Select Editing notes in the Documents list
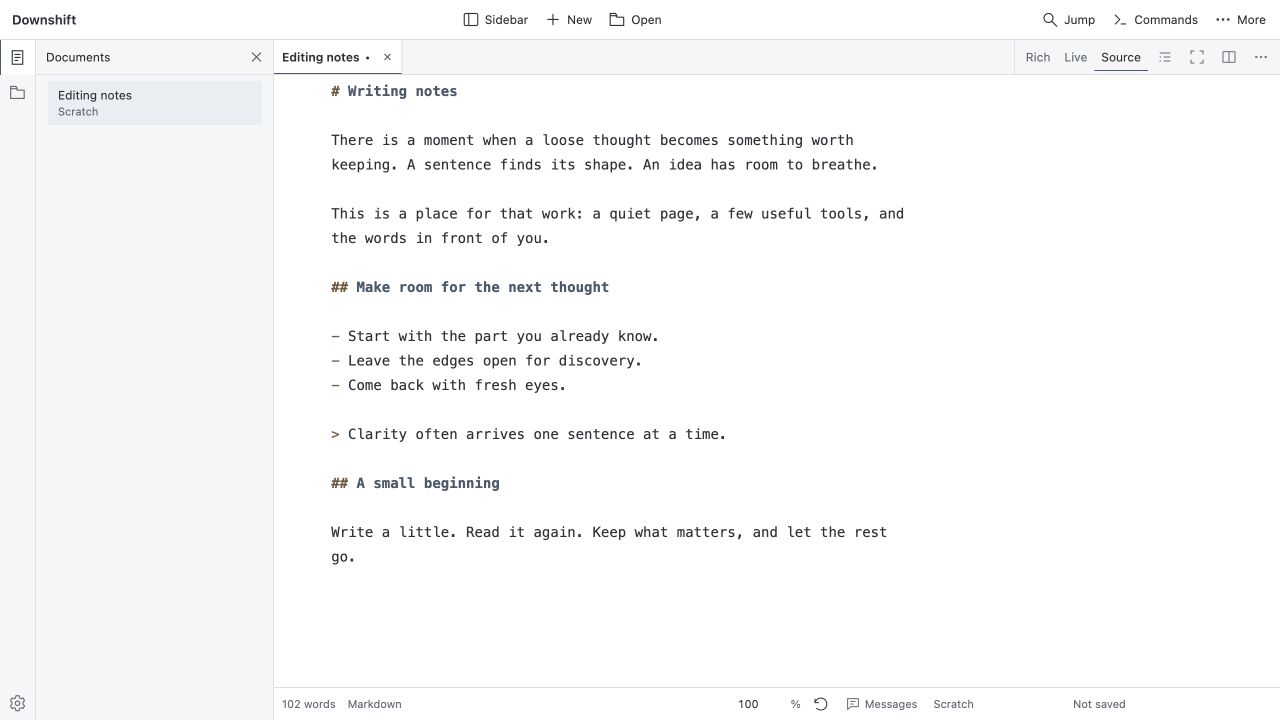The width and height of the screenshot is (1280, 720). tap(155, 103)
